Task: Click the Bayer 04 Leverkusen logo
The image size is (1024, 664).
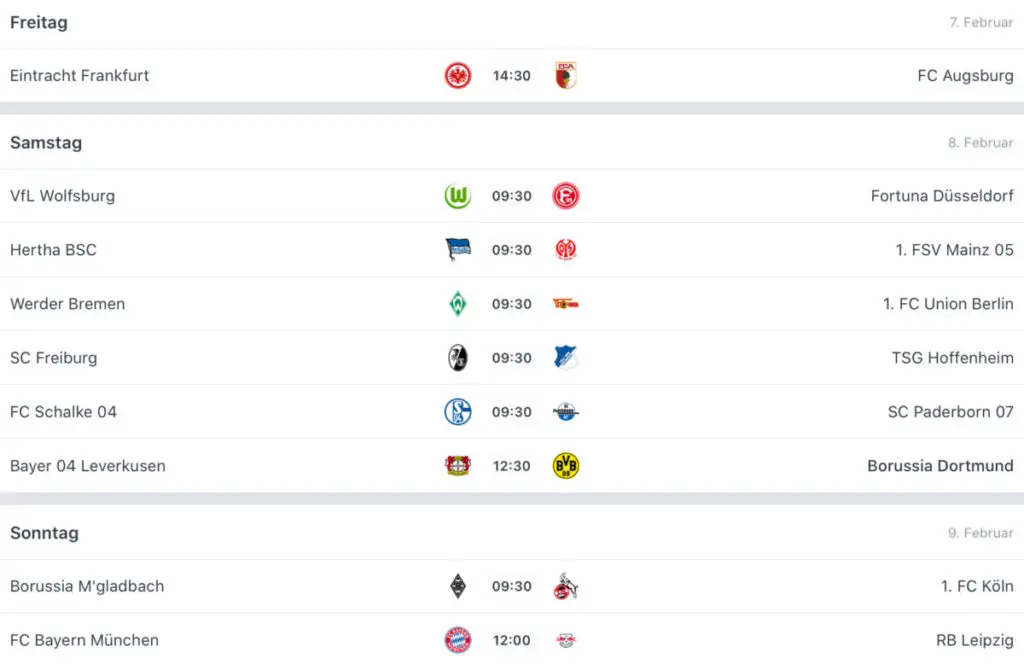Action: coord(458,466)
